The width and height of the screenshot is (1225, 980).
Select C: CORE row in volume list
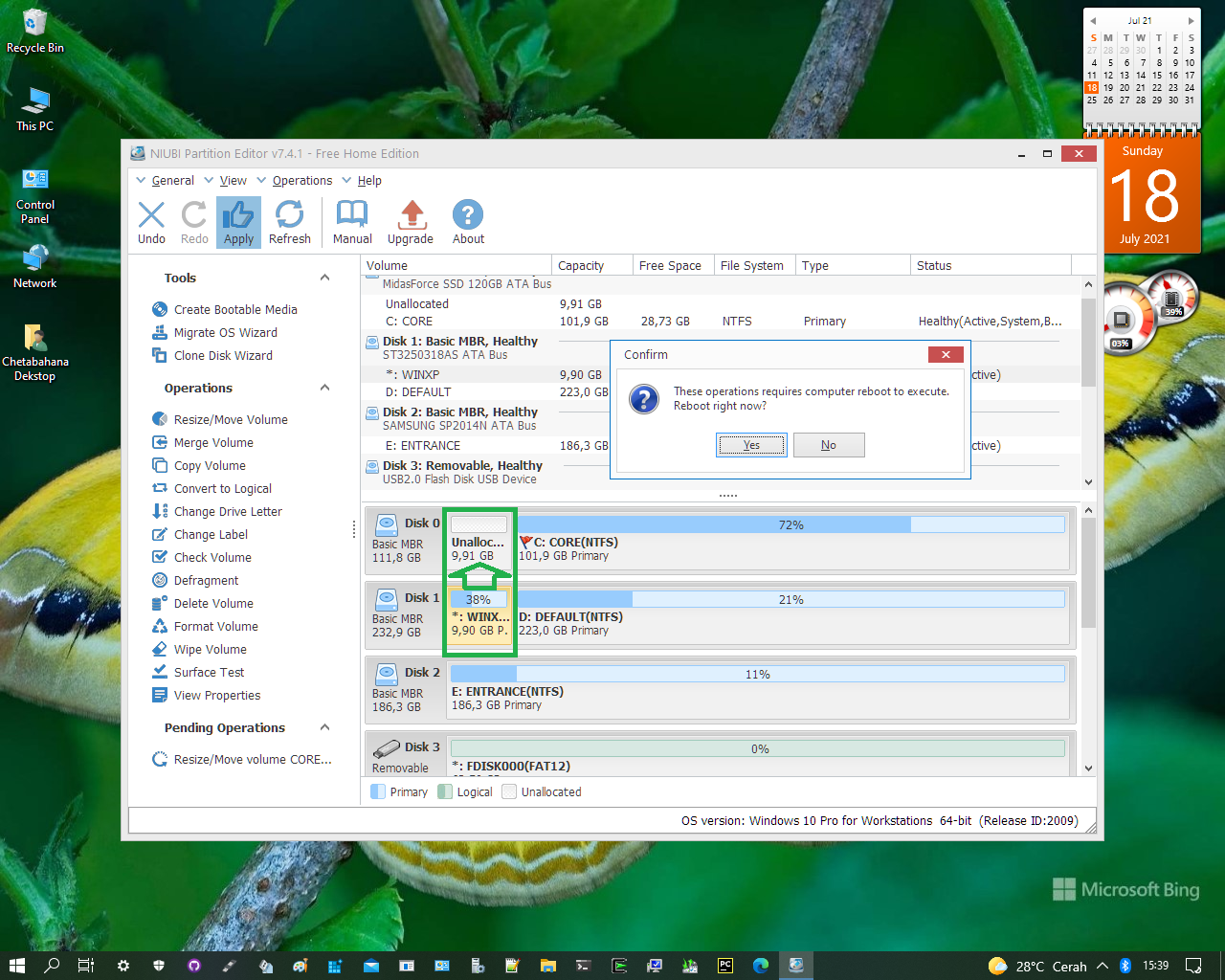(722, 322)
